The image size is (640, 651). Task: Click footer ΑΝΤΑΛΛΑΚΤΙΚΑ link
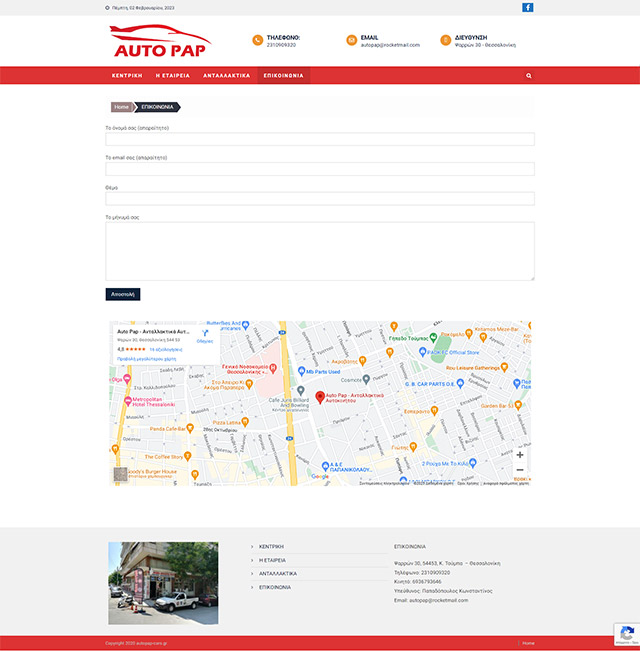[278, 573]
